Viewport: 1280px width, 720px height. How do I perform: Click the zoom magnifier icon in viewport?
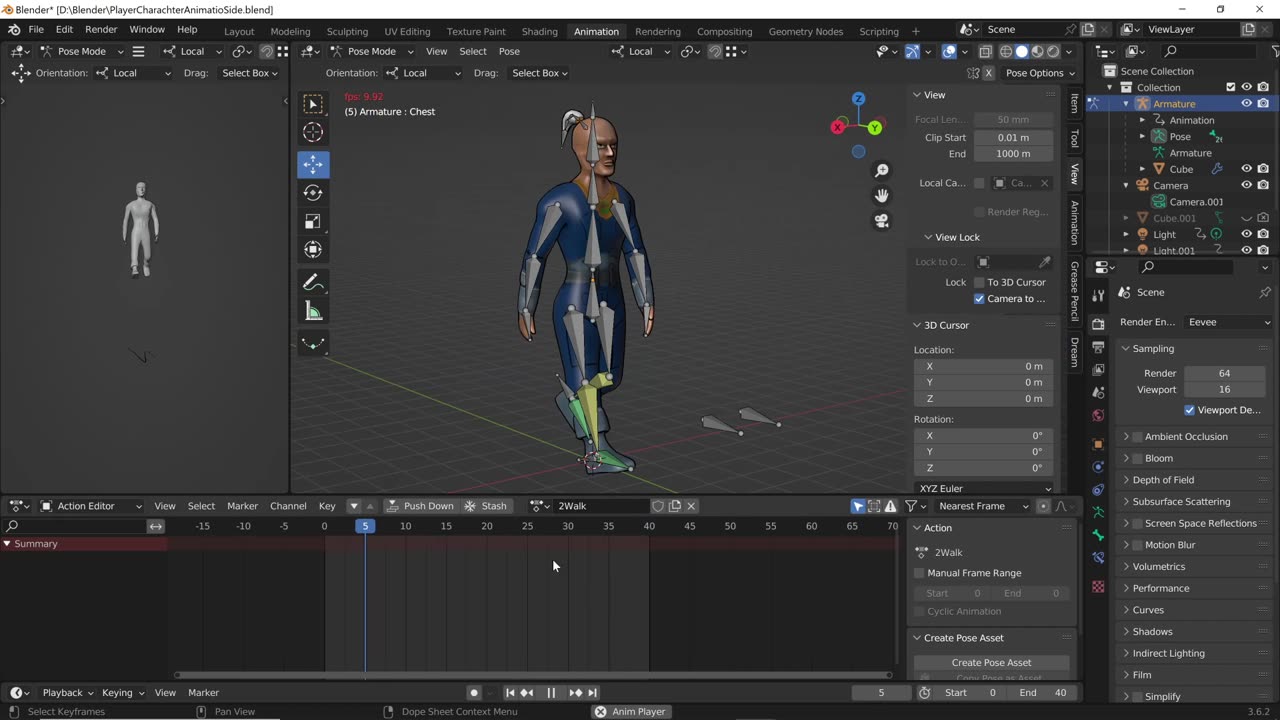[882, 171]
